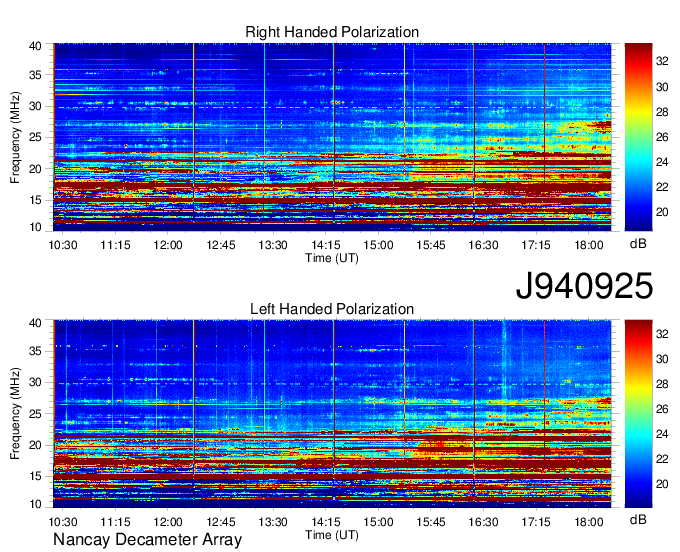Image resolution: width=680 pixels, height=552 pixels.
Task: Click the Left Handed panel's dB color bar
Action: point(638,414)
